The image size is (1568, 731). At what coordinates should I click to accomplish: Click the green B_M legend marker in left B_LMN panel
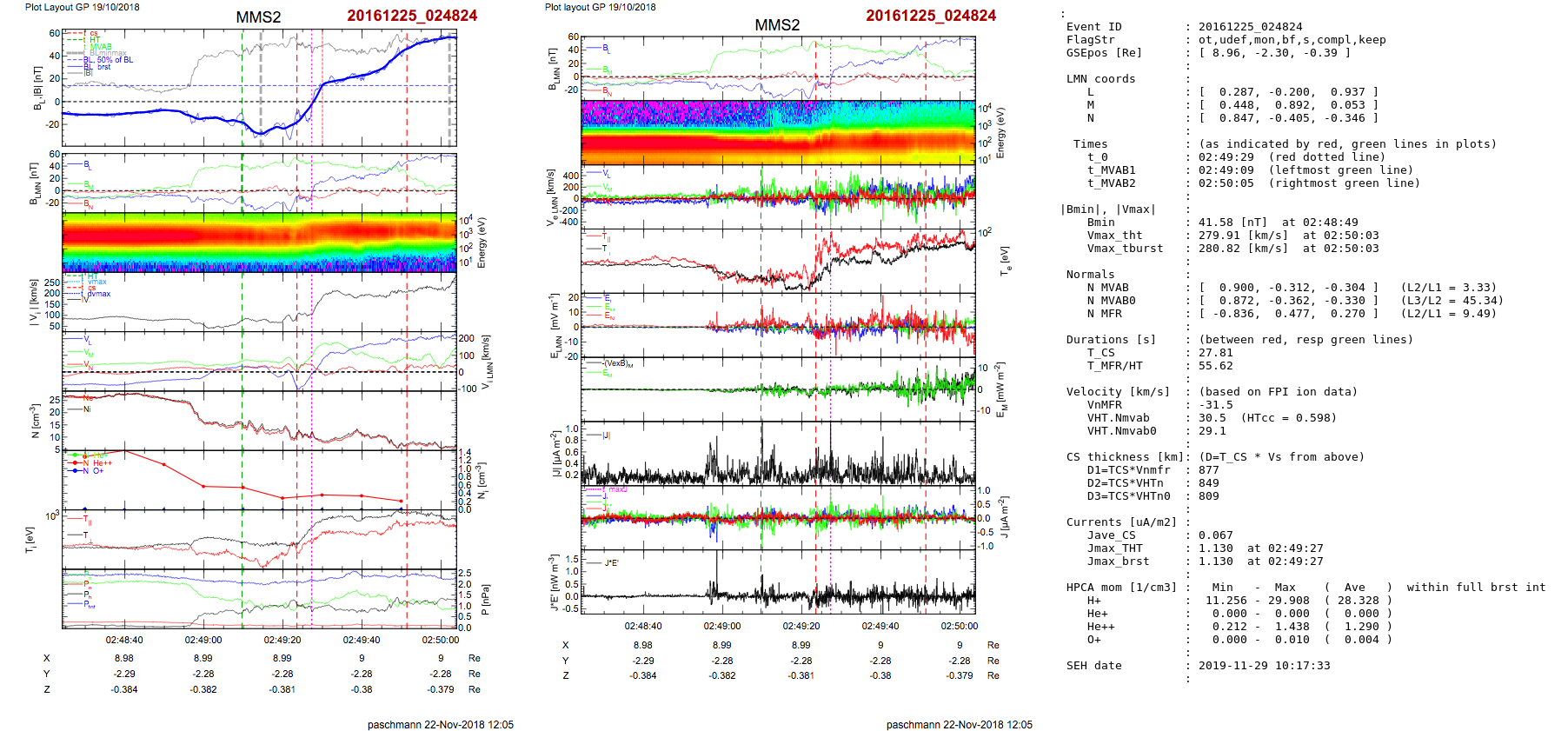(87, 184)
